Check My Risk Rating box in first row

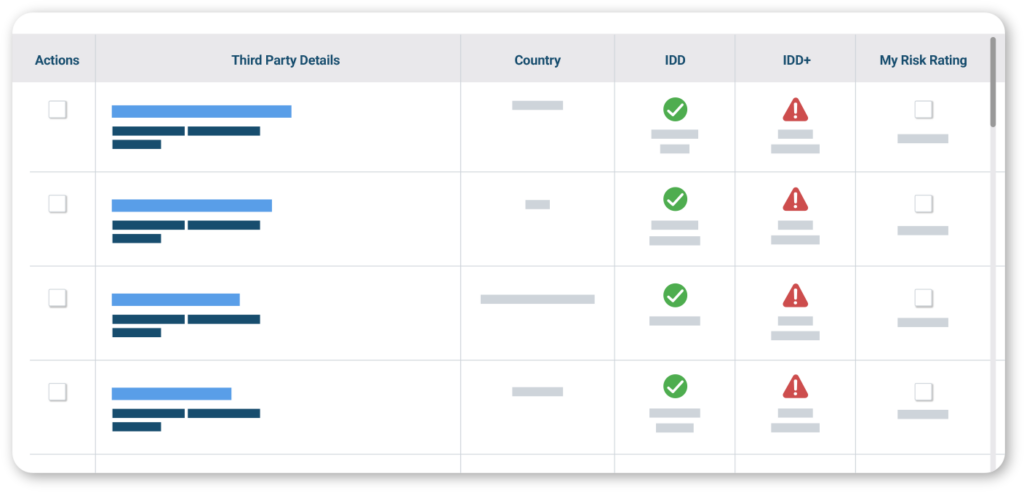(923, 109)
